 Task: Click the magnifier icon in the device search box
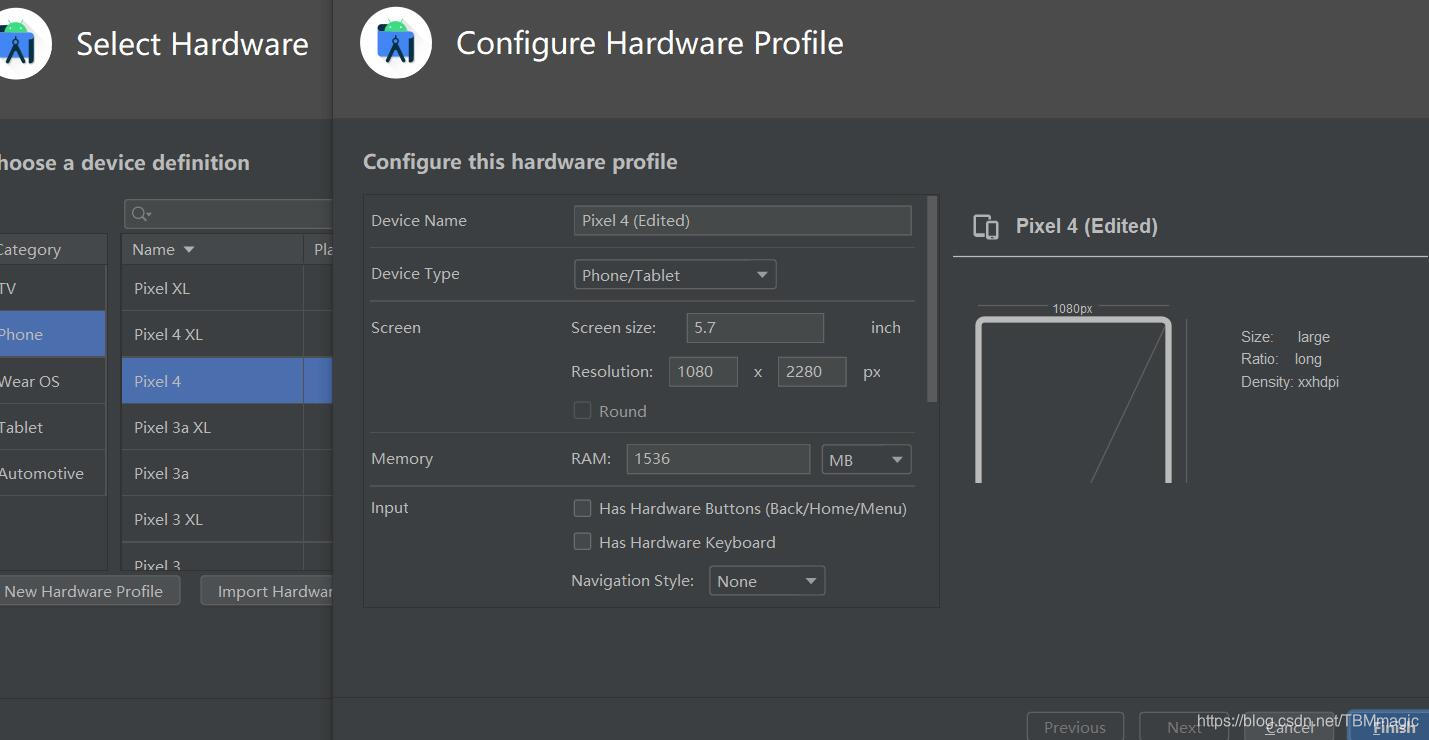click(x=141, y=214)
